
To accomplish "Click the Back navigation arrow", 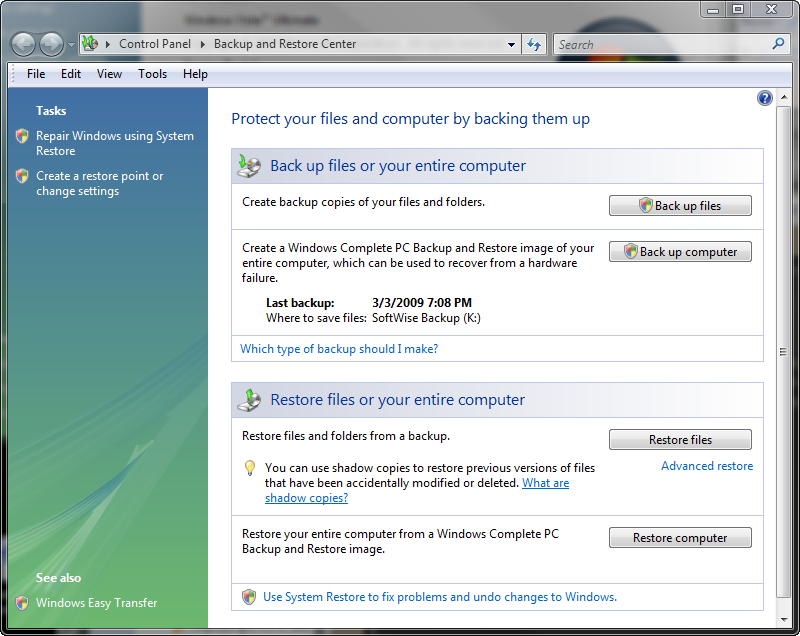I will [x=23, y=44].
